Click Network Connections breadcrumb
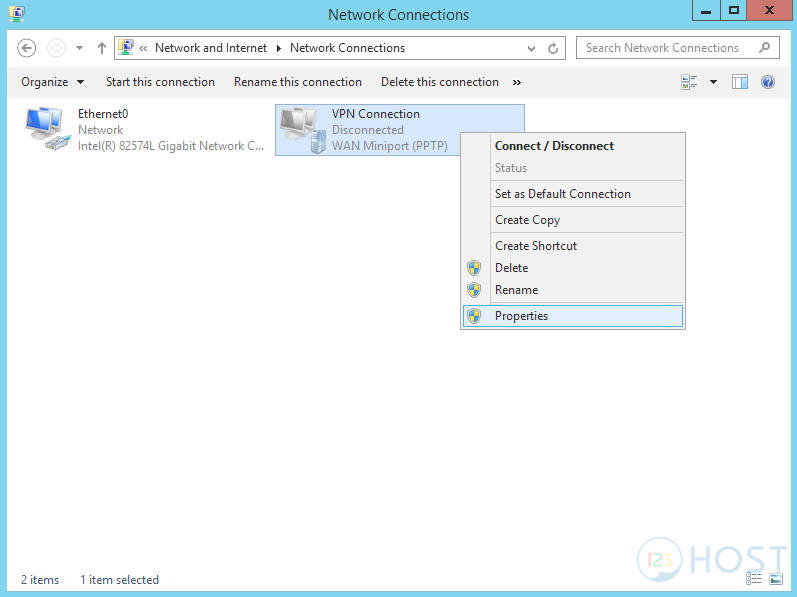Screen dimensions: 797x597 pos(347,48)
